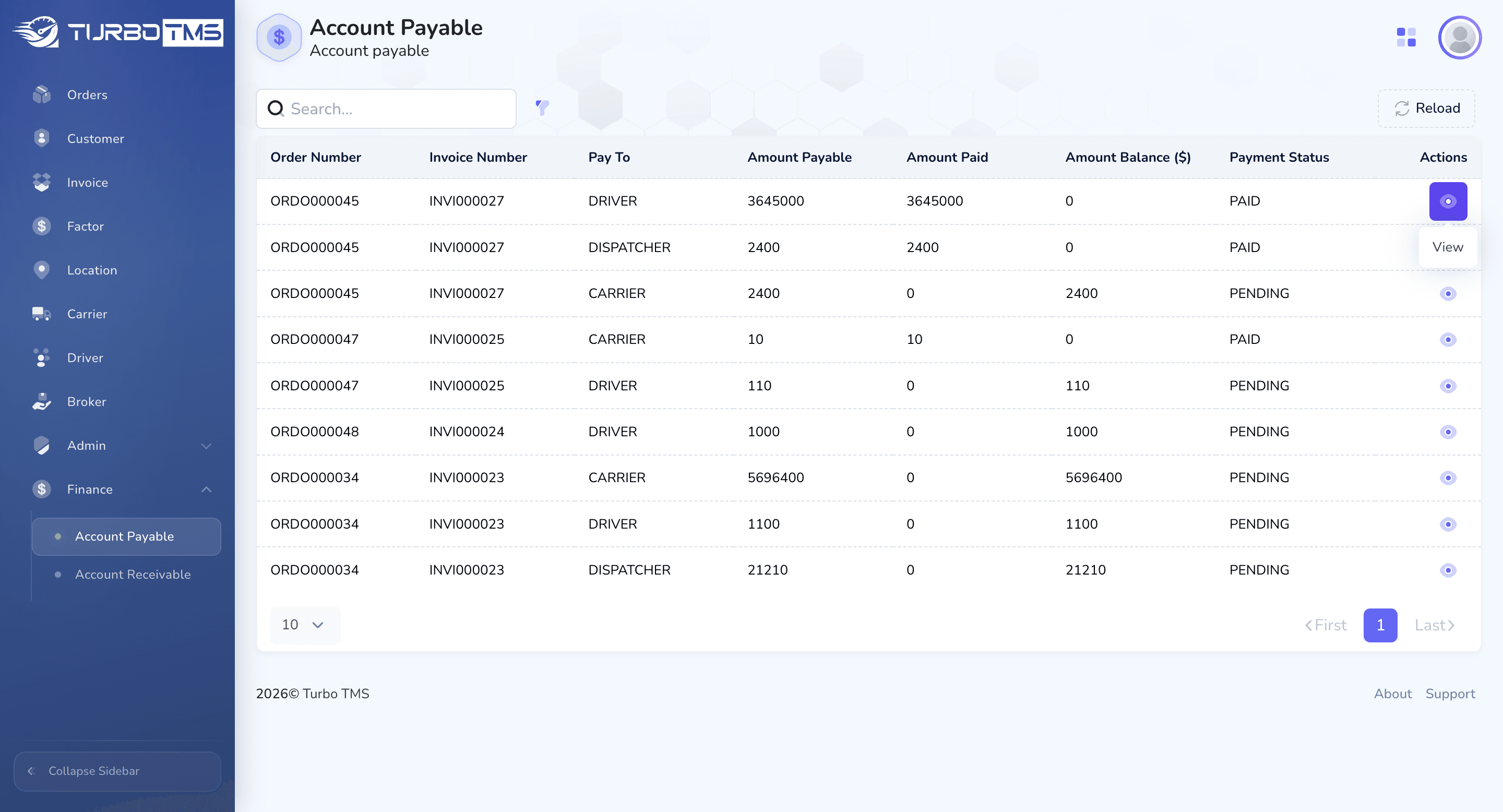This screenshot has height=812, width=1503.
Task: View the ORDO000034 CARRIER row eye
Action: [x=1448, y=477]
